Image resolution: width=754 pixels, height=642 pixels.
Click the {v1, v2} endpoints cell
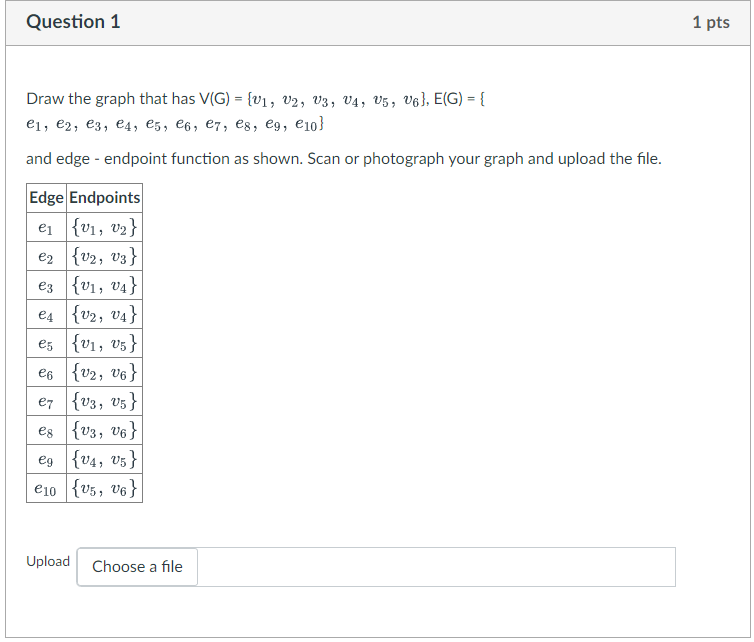tap(104, 227)
